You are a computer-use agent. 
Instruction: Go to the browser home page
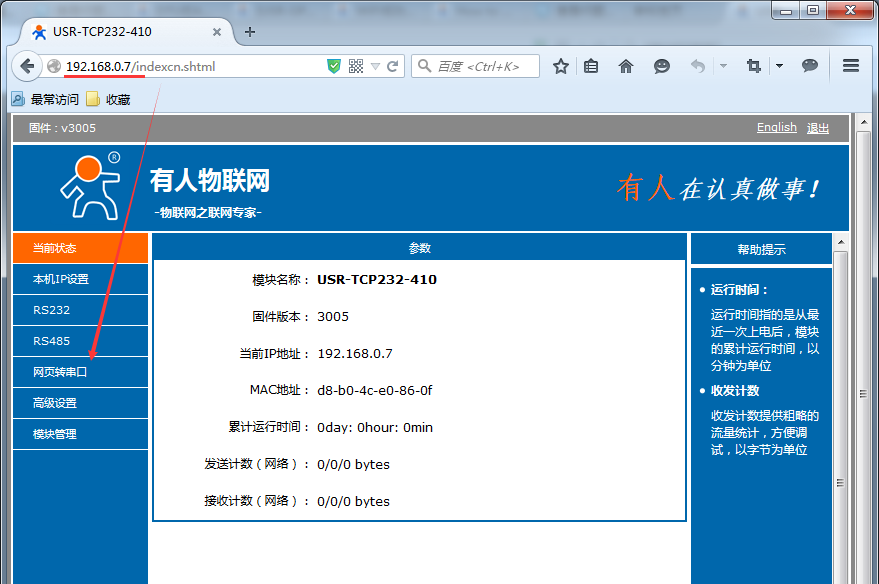[x=626, y=67]
